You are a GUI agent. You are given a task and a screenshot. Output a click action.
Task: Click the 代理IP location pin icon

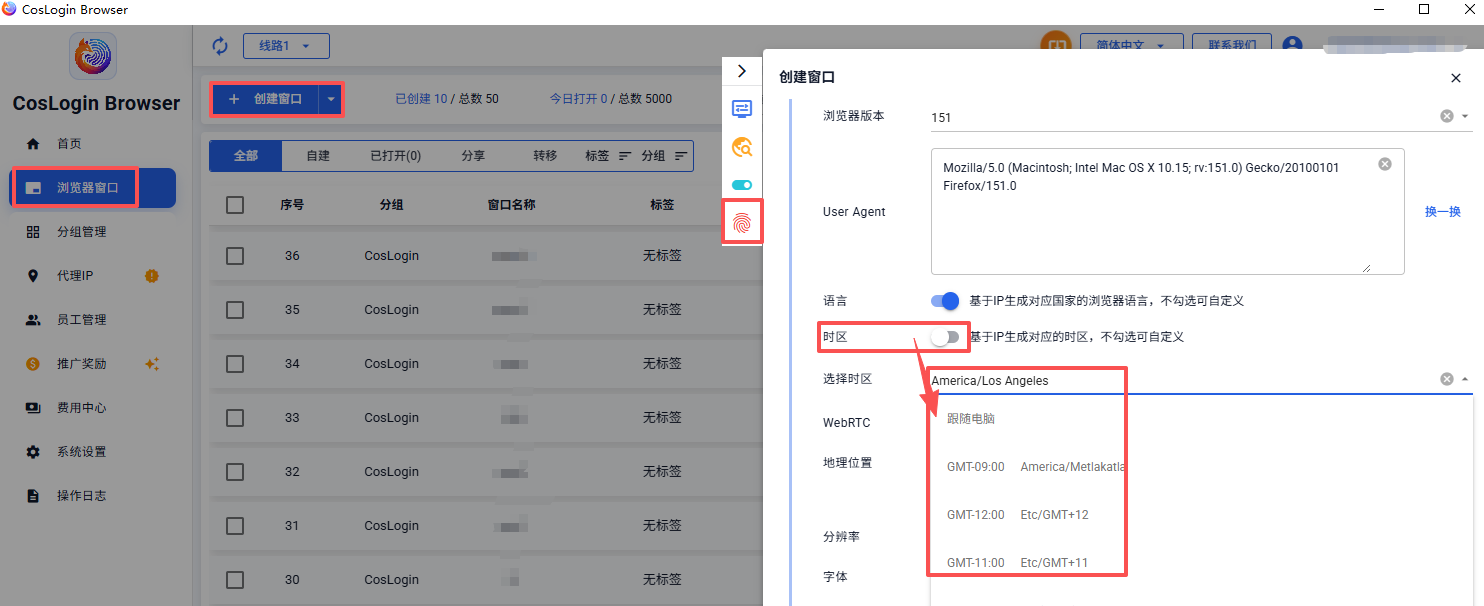click(x=33, y=276)
